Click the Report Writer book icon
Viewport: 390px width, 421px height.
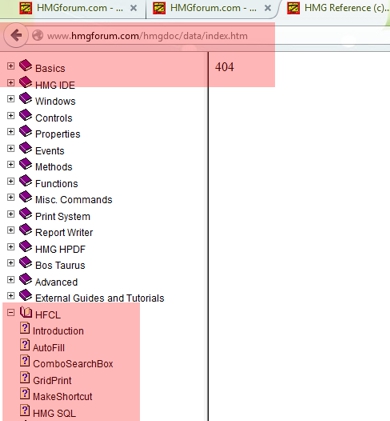coord(25,230)
